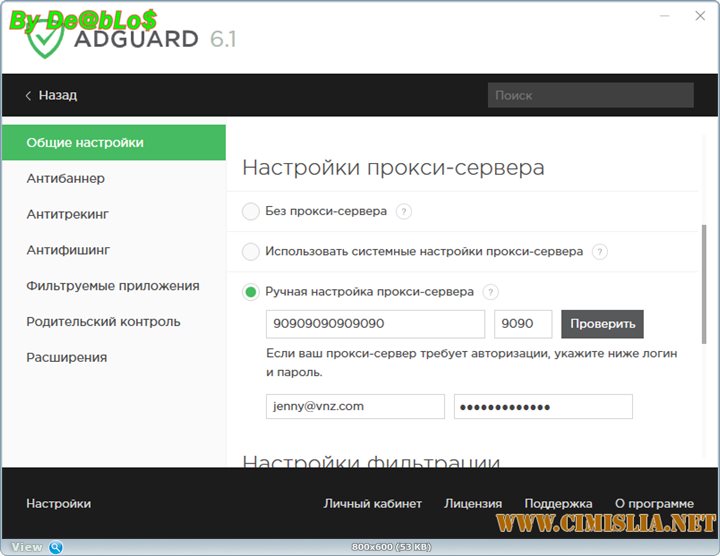Open 'Родительский контроль' settings

[103, 321]
